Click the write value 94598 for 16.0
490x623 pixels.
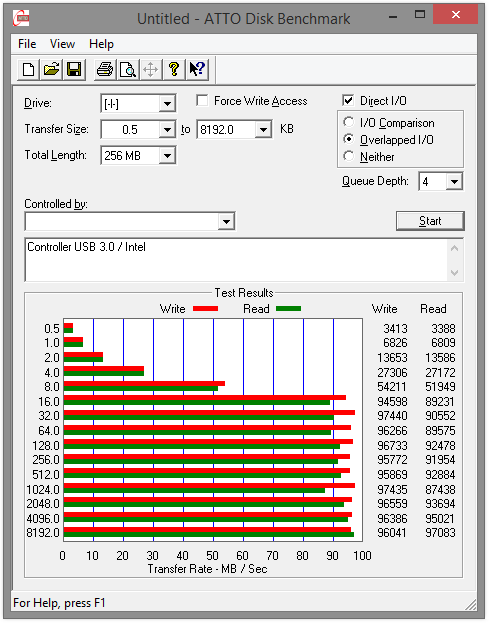[392, 402]
